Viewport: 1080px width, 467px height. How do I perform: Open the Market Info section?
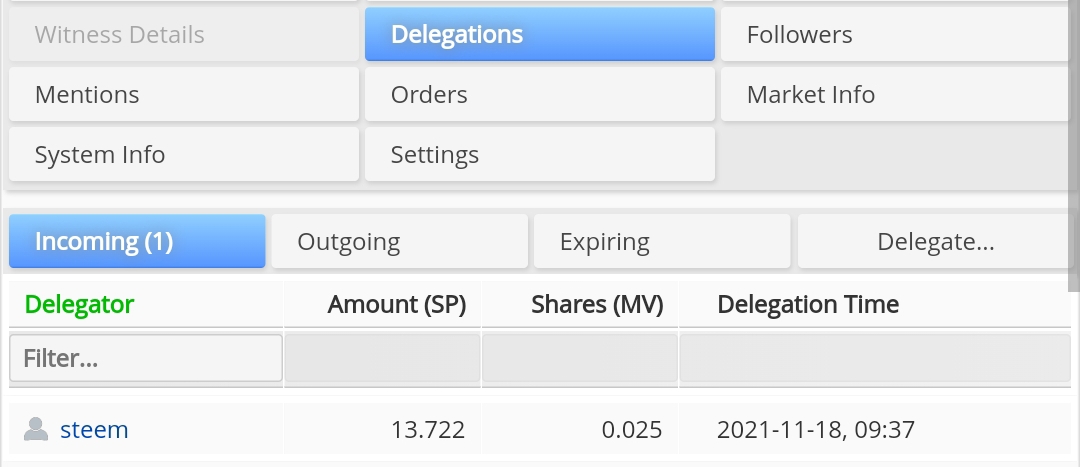tap(895, 94)
